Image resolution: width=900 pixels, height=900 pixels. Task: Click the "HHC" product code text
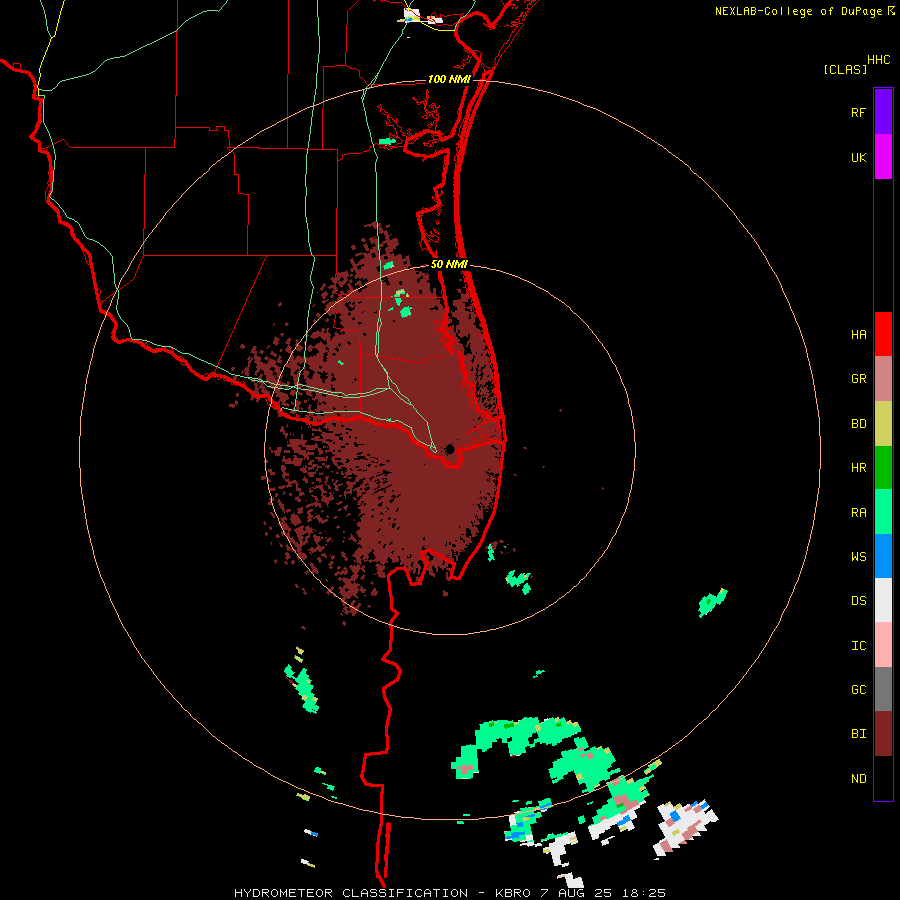click(x=878, y=60)
